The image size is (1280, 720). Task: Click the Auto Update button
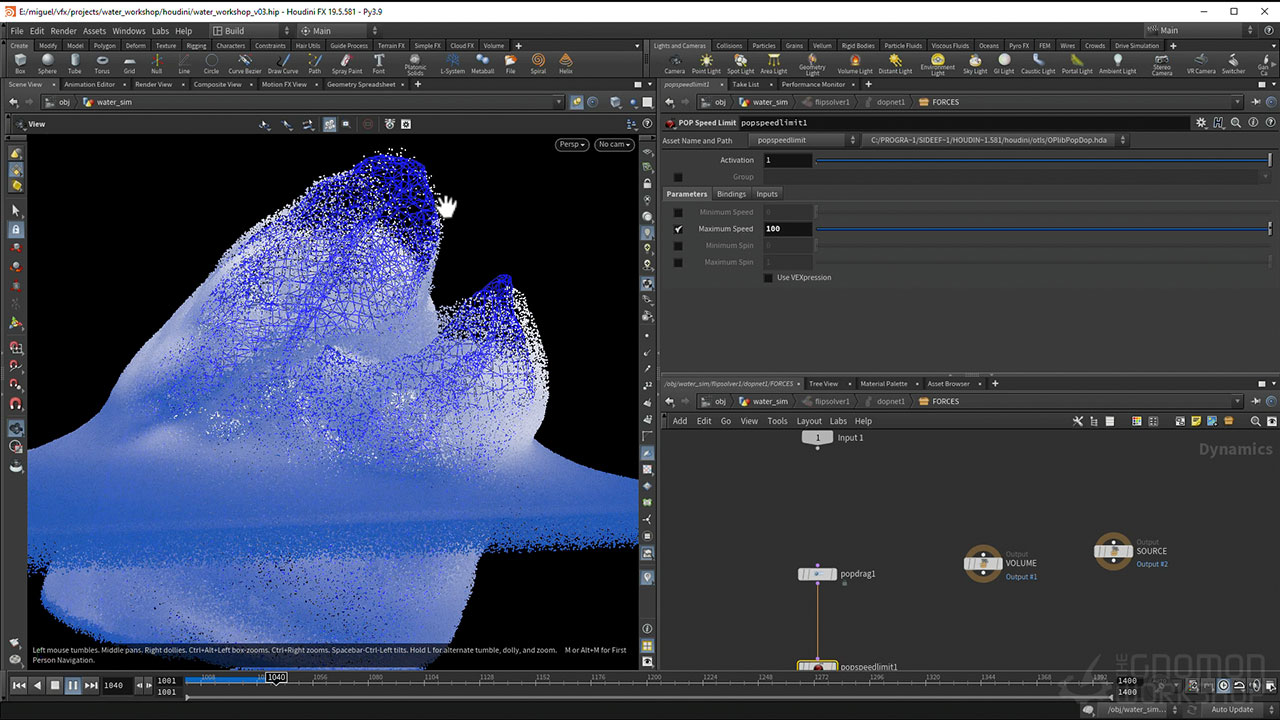[x=1232, y=709]
